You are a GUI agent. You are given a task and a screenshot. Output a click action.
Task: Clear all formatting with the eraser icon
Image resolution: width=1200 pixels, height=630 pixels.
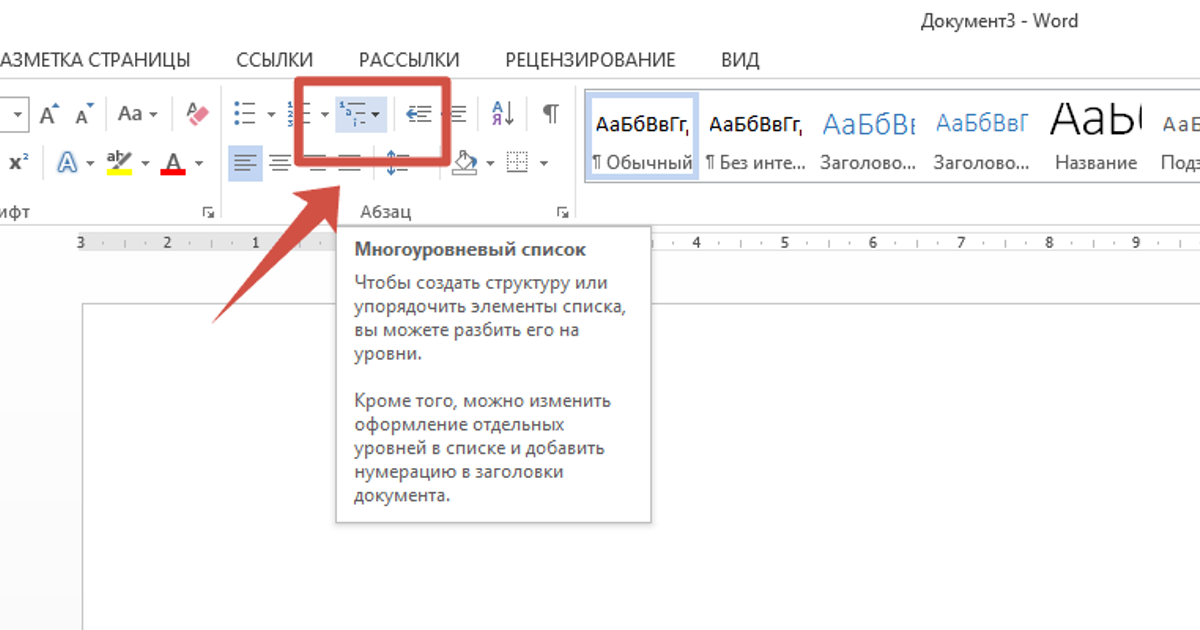point(198,114)
